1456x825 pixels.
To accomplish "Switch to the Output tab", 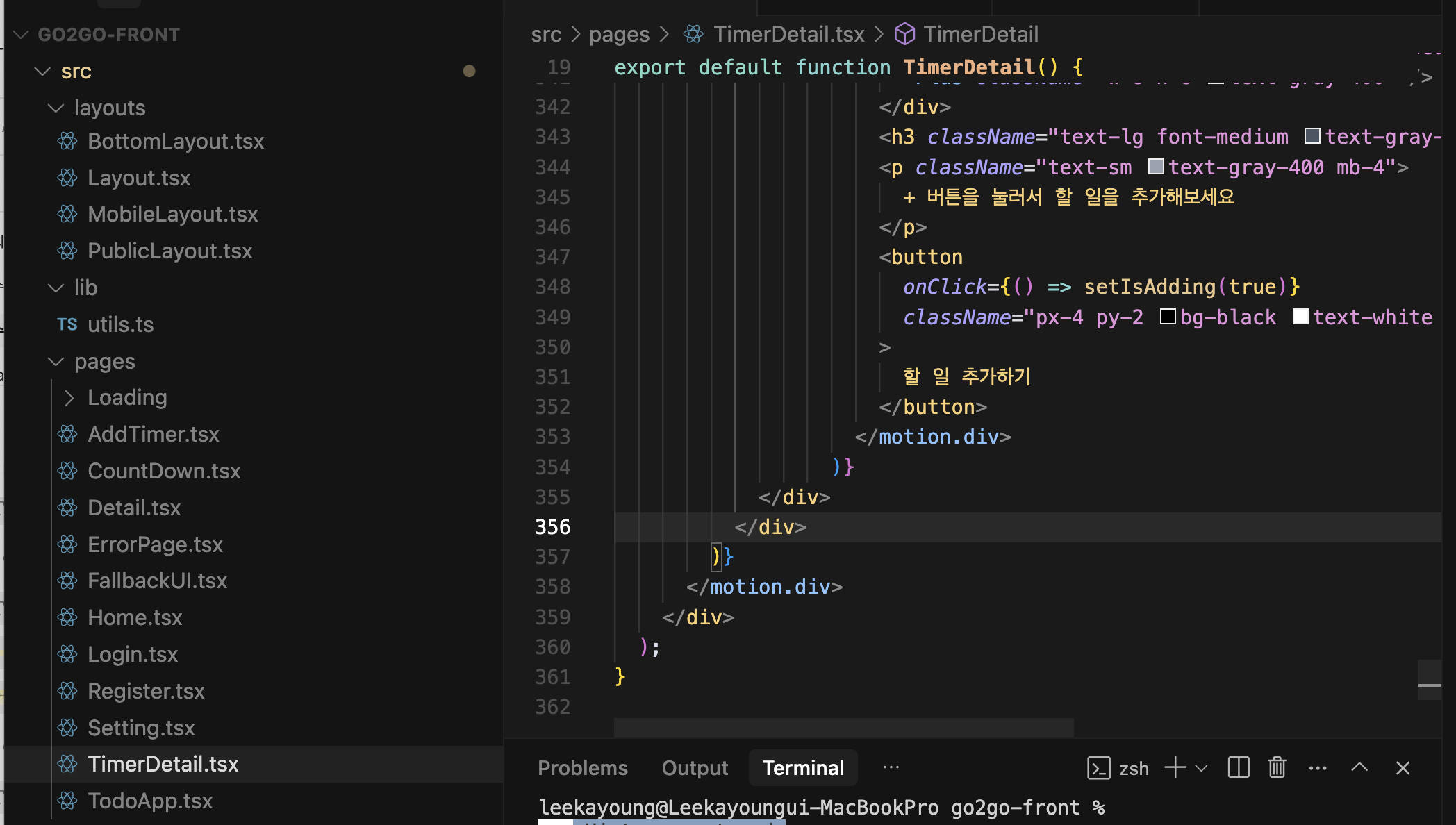I will pyautogui.click(x=695, y=768).
